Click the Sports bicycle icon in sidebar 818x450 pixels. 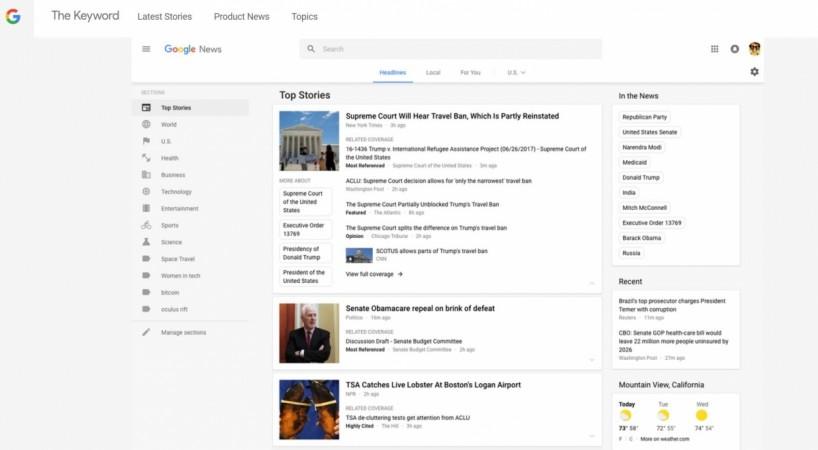146,225
